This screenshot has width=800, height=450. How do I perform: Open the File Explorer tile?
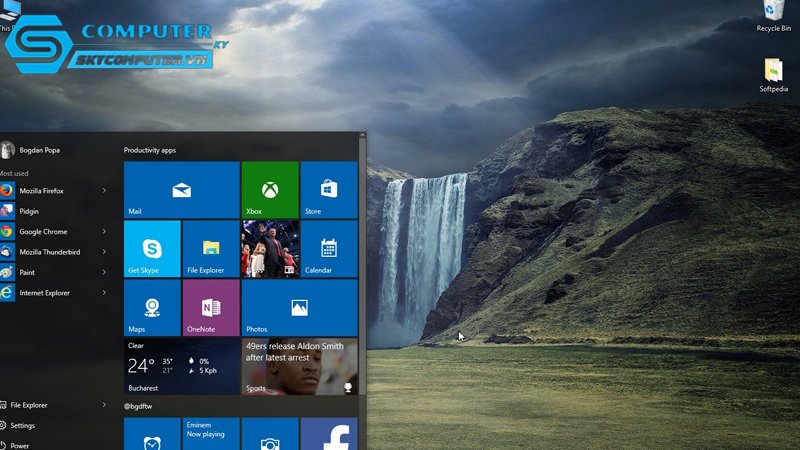click(211, 249)
